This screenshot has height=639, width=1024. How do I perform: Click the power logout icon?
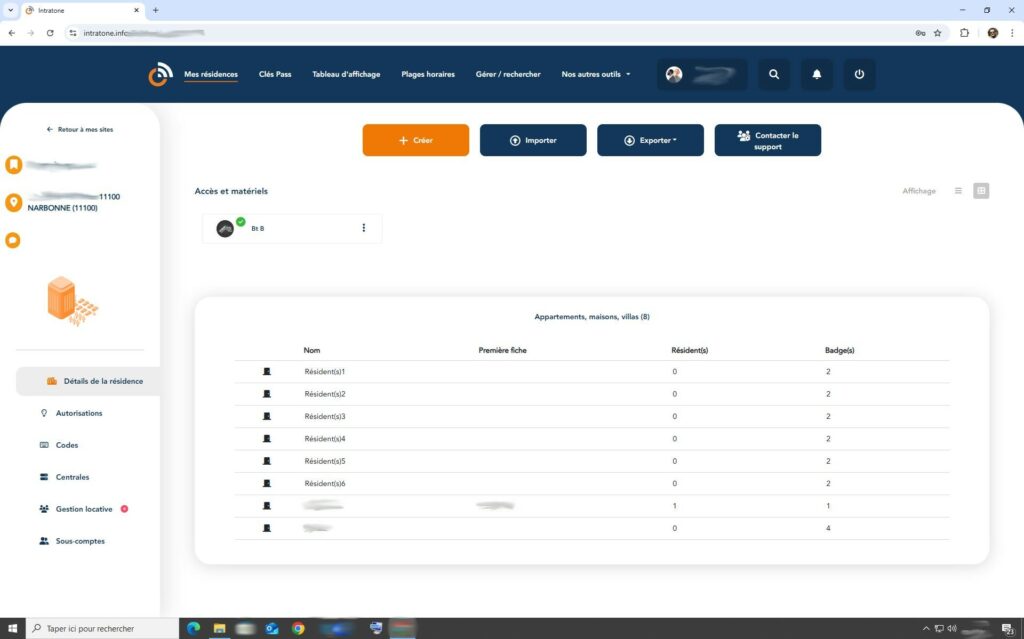859,74
